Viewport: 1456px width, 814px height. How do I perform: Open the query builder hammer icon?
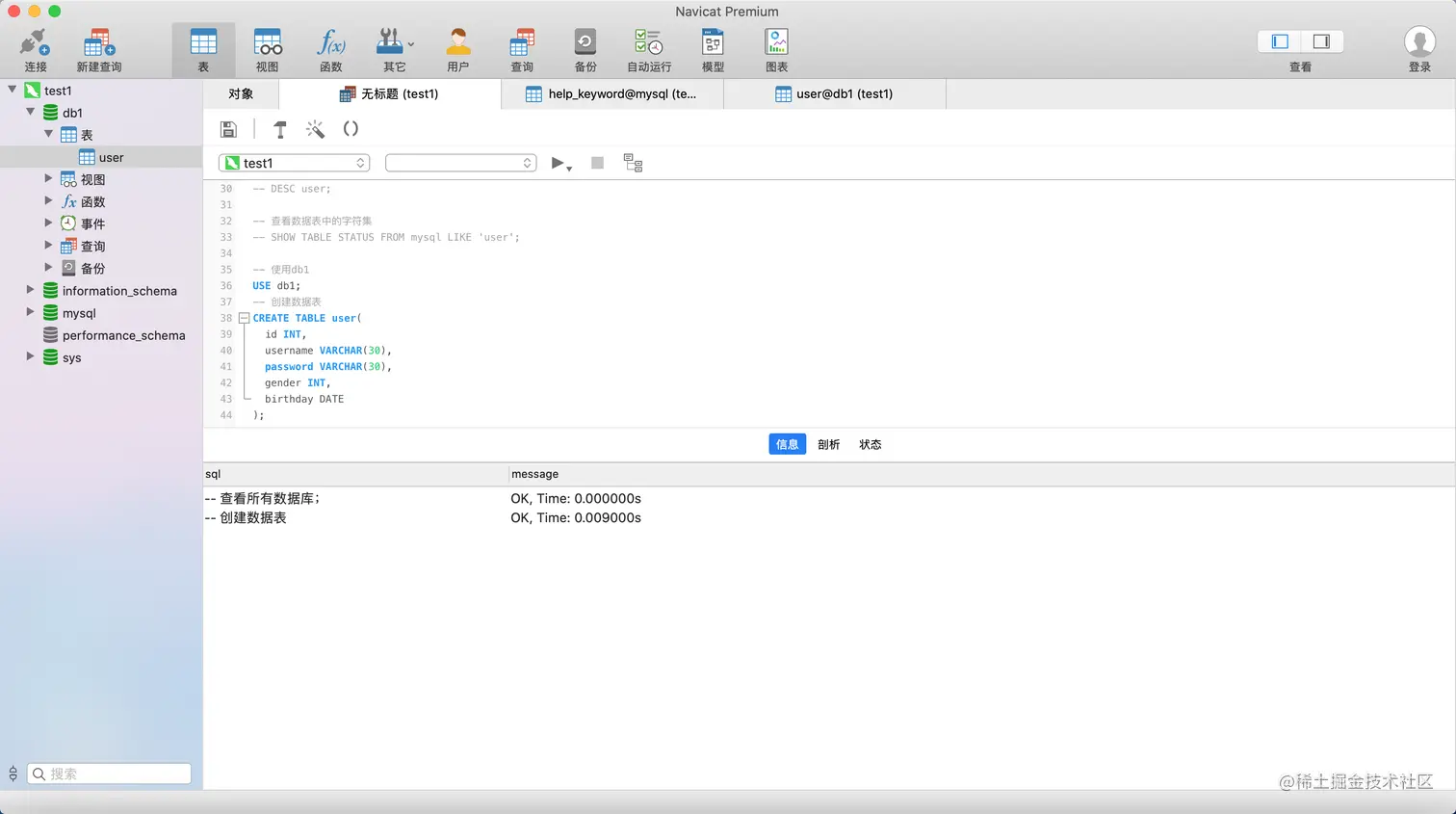[280, 129]
